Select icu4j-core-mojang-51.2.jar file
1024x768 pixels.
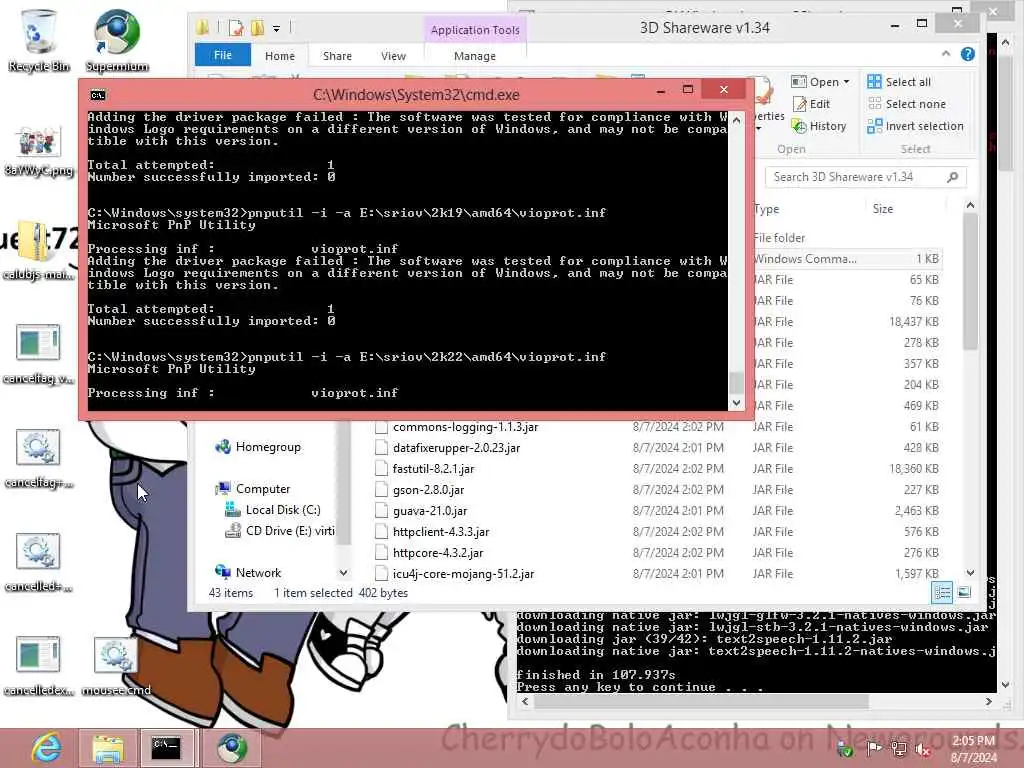pyautogui.click(x=463, y=573)
